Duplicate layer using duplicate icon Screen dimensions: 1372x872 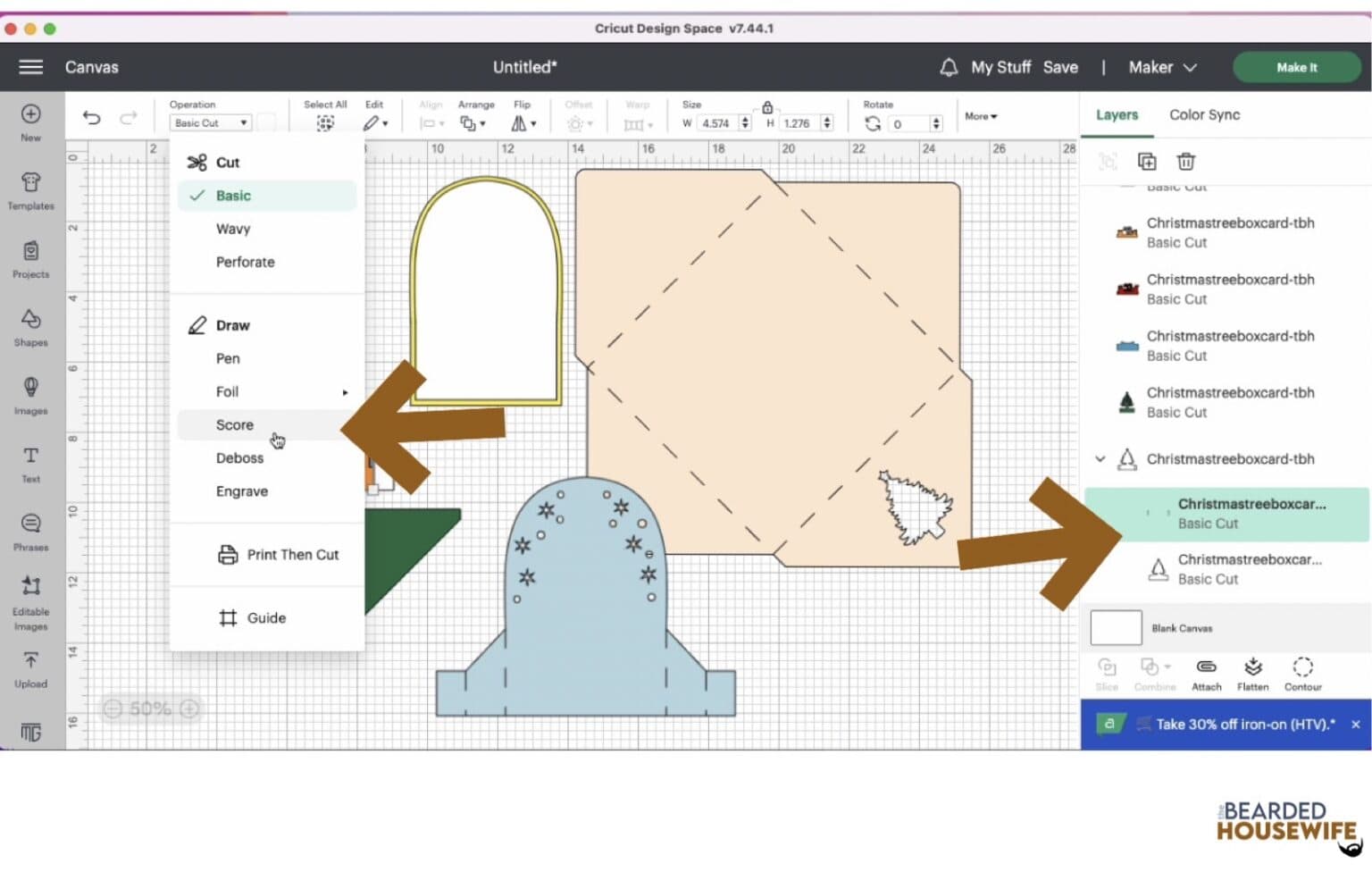click(x=1146, y=162)
